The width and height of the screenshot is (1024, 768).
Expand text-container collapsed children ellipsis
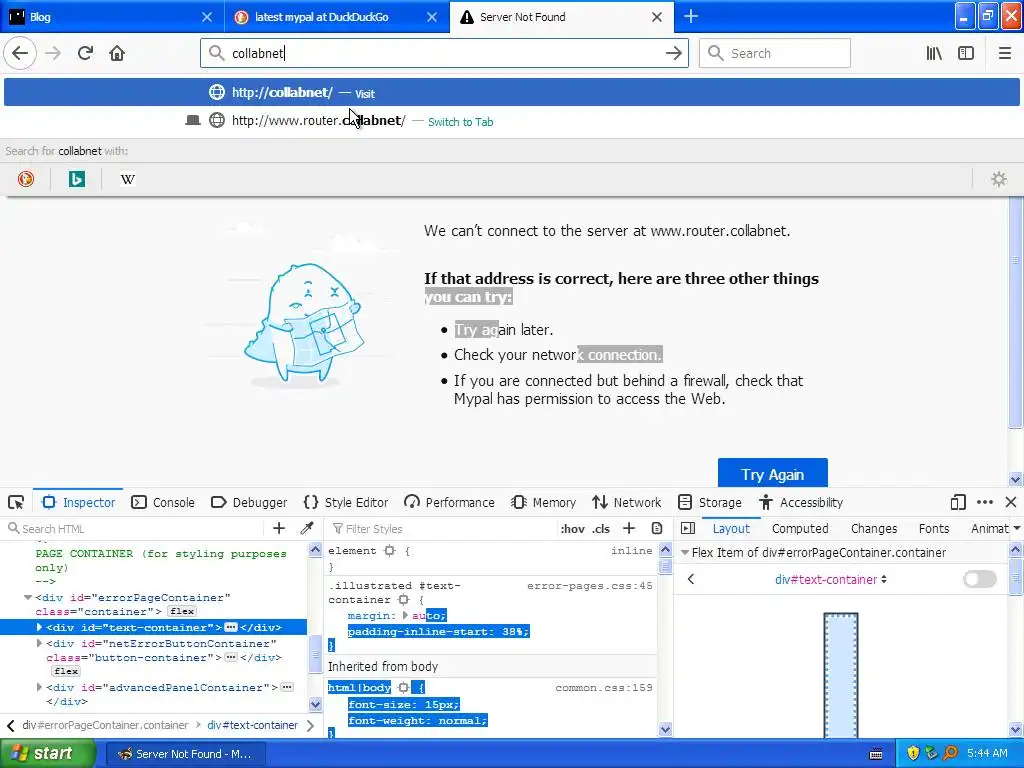point(231,627)
